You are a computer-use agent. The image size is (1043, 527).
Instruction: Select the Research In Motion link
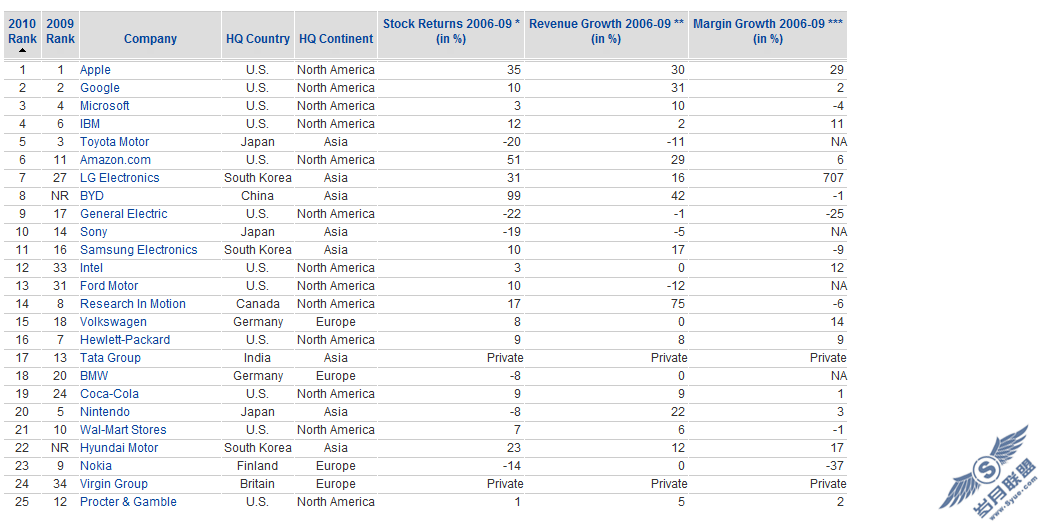point(133,303)
